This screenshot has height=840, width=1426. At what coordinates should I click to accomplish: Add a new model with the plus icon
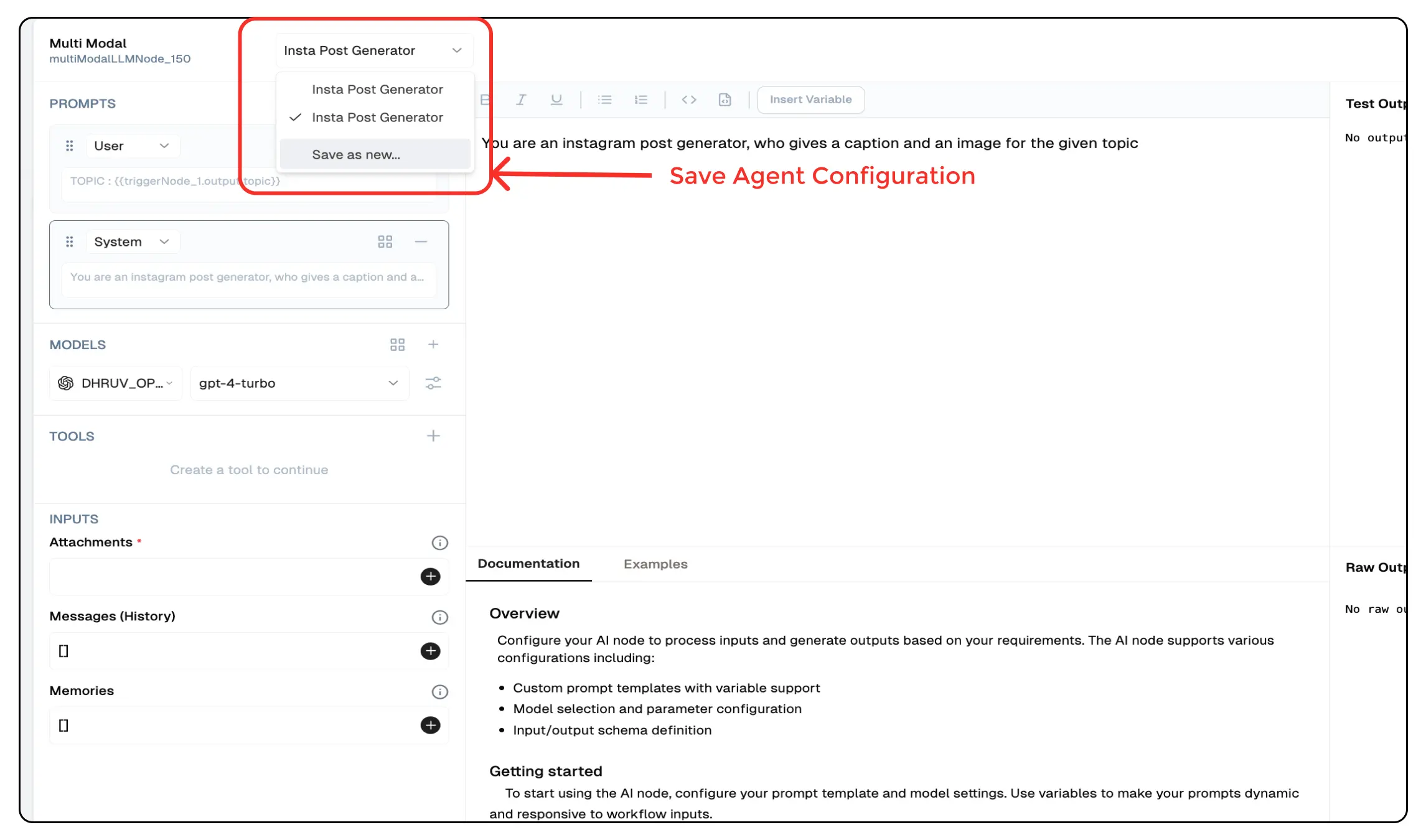434,344
